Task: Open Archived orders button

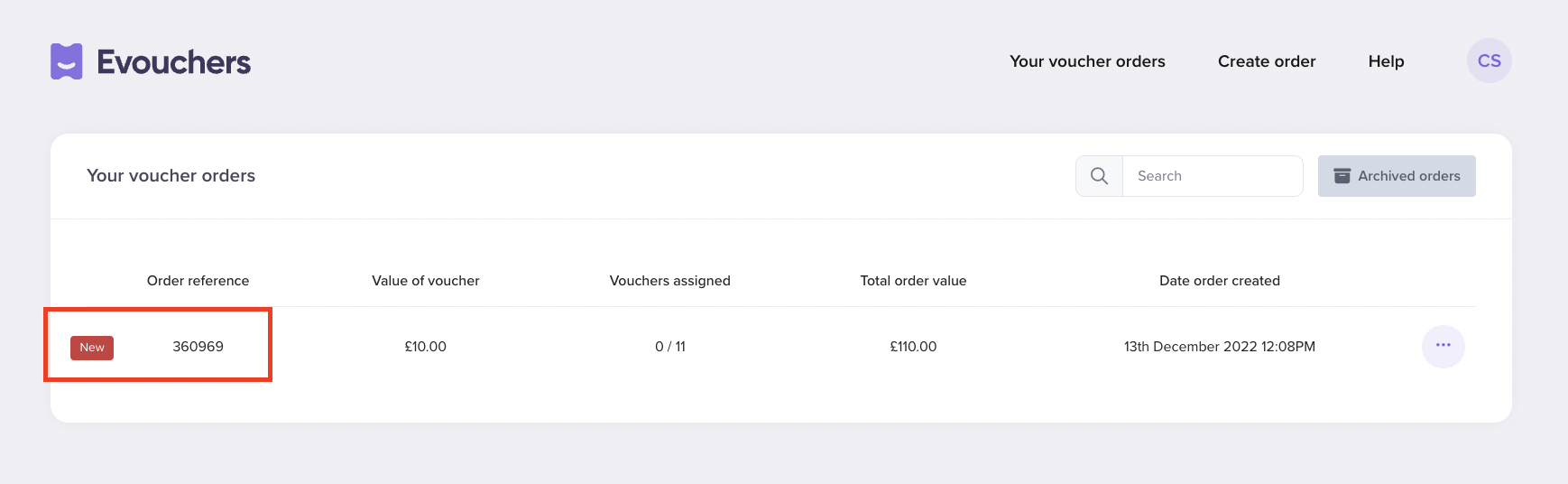Action: point(1397,176)
